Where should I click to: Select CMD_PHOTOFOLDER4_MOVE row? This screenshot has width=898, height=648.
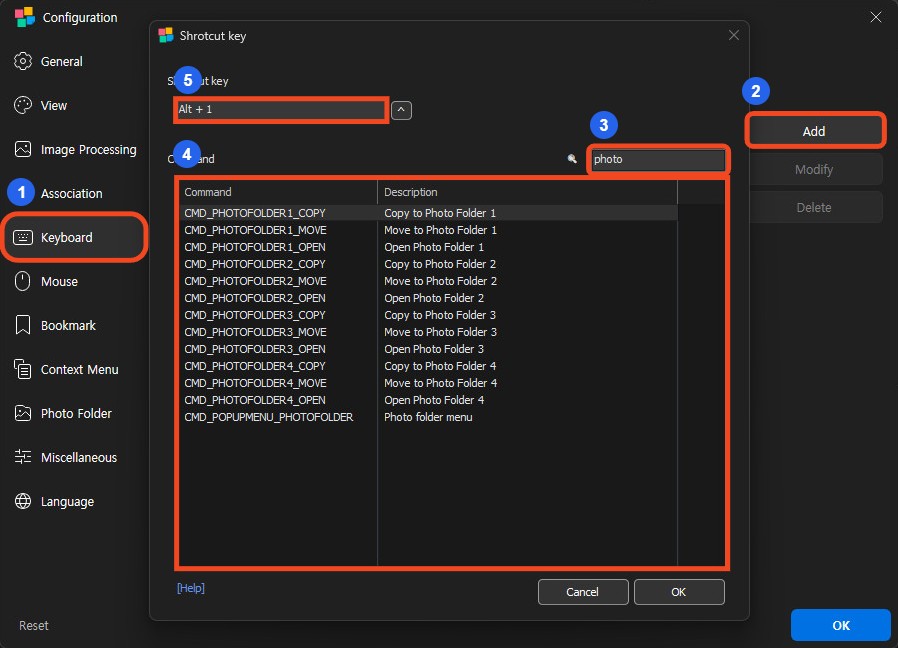428,383
